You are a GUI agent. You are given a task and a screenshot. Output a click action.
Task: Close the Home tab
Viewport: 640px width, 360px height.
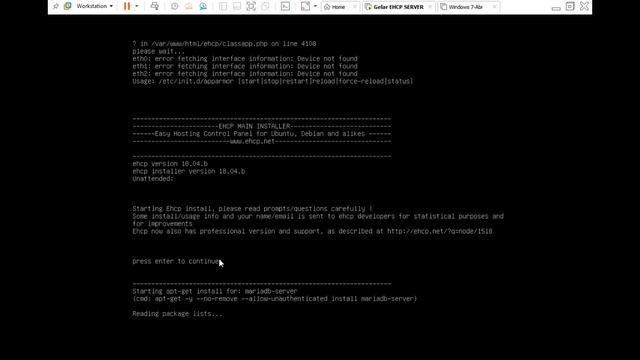pyautogui.click(x=354, y=7)
